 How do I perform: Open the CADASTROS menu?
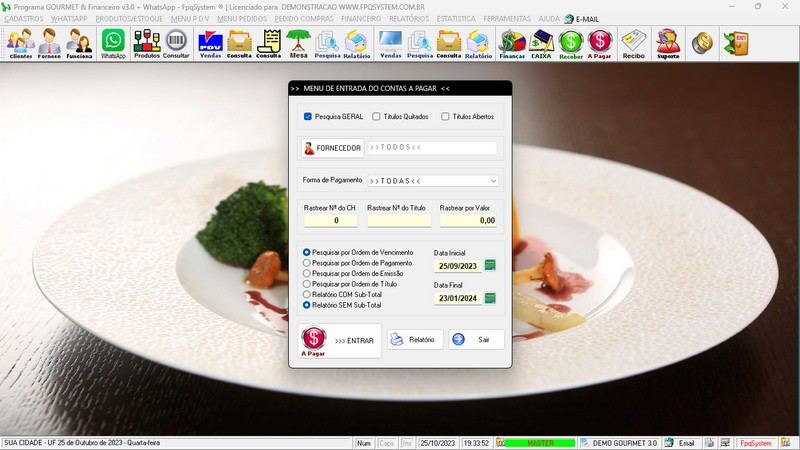24,18
